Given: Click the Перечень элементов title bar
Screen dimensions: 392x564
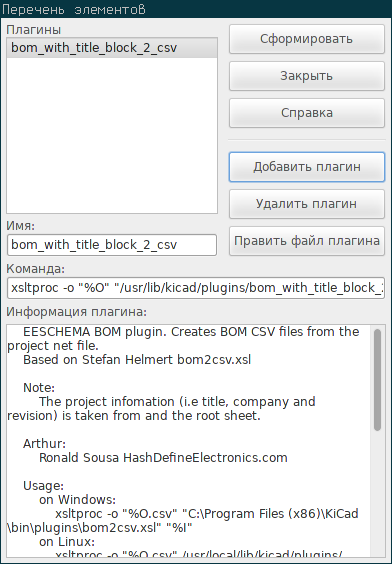Looking at the screenshot, I should pyautogui.click(x=196, y=9).
